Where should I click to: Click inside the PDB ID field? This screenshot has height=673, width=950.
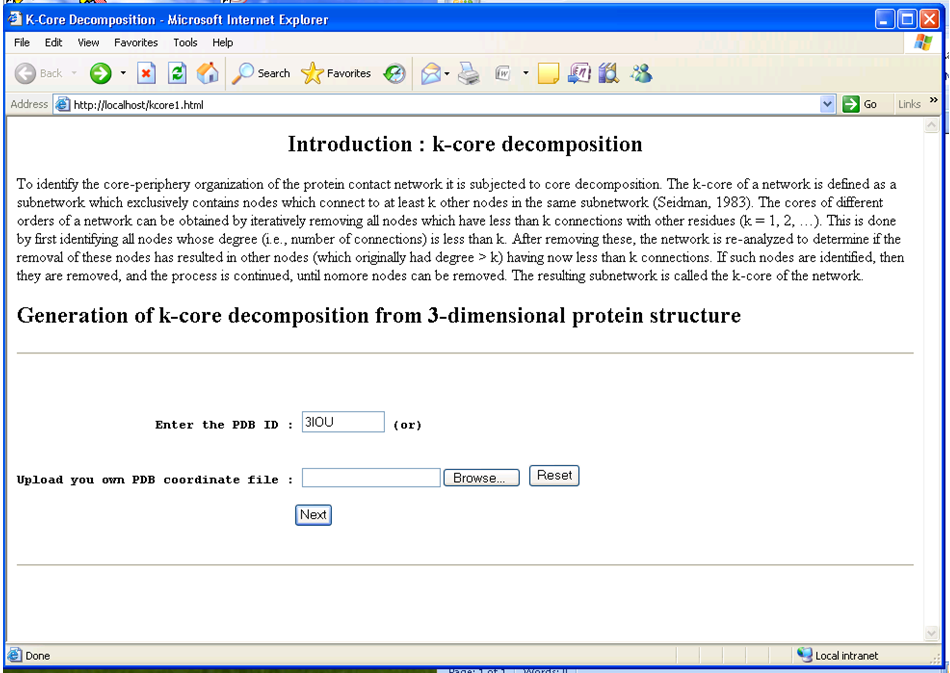click(343, 422)
